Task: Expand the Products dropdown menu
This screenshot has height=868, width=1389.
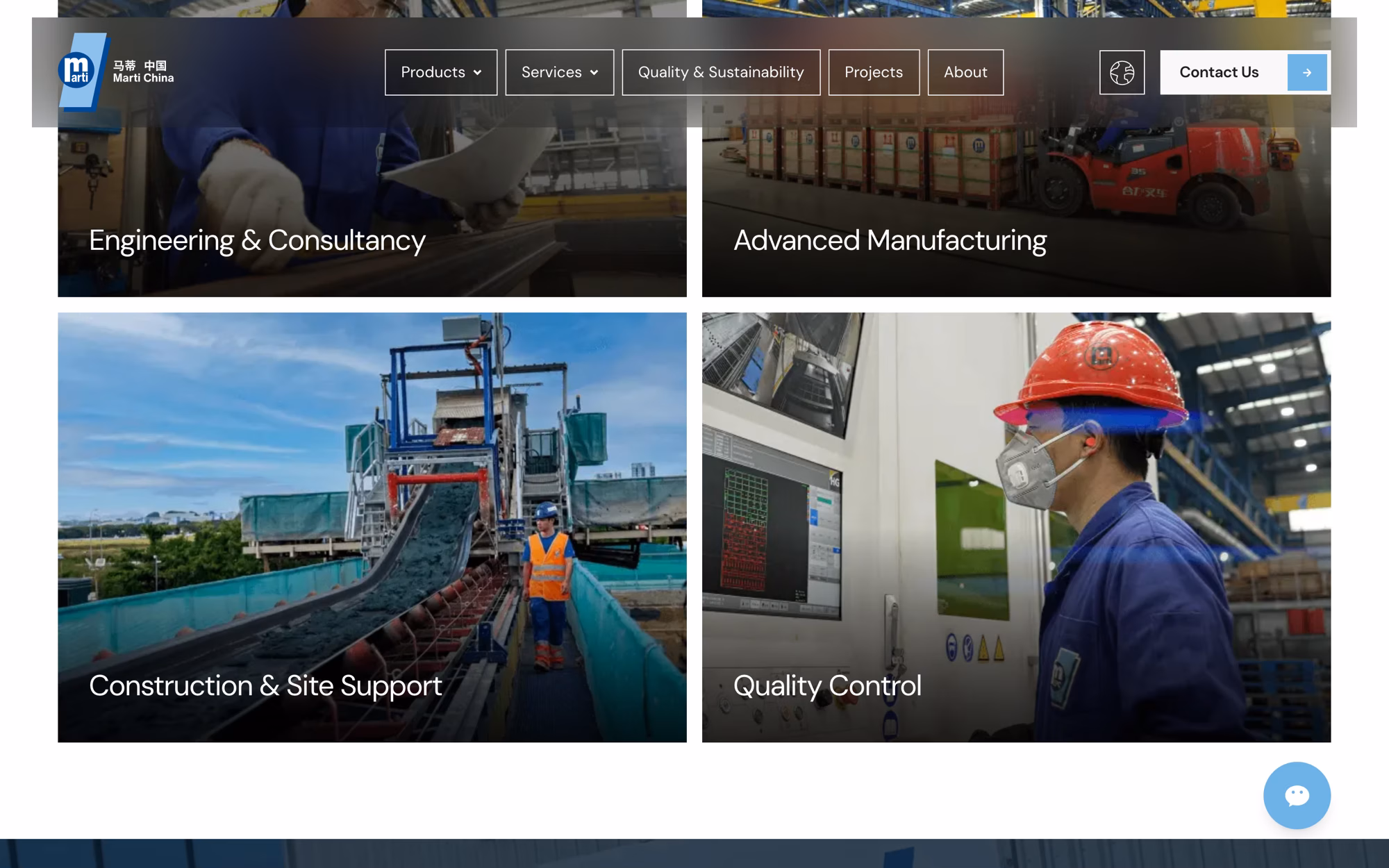Action: point(441,72)
